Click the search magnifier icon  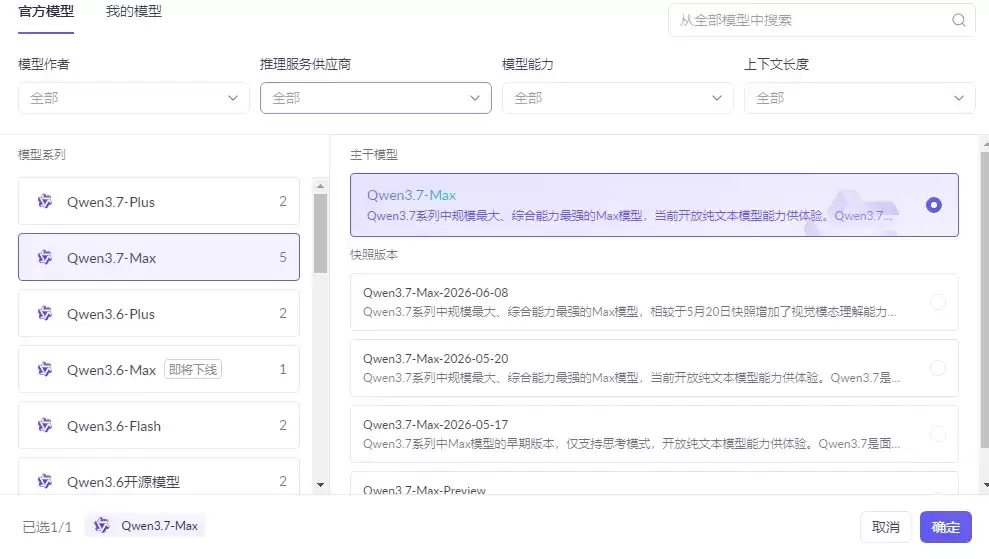[x=958, y=20]
